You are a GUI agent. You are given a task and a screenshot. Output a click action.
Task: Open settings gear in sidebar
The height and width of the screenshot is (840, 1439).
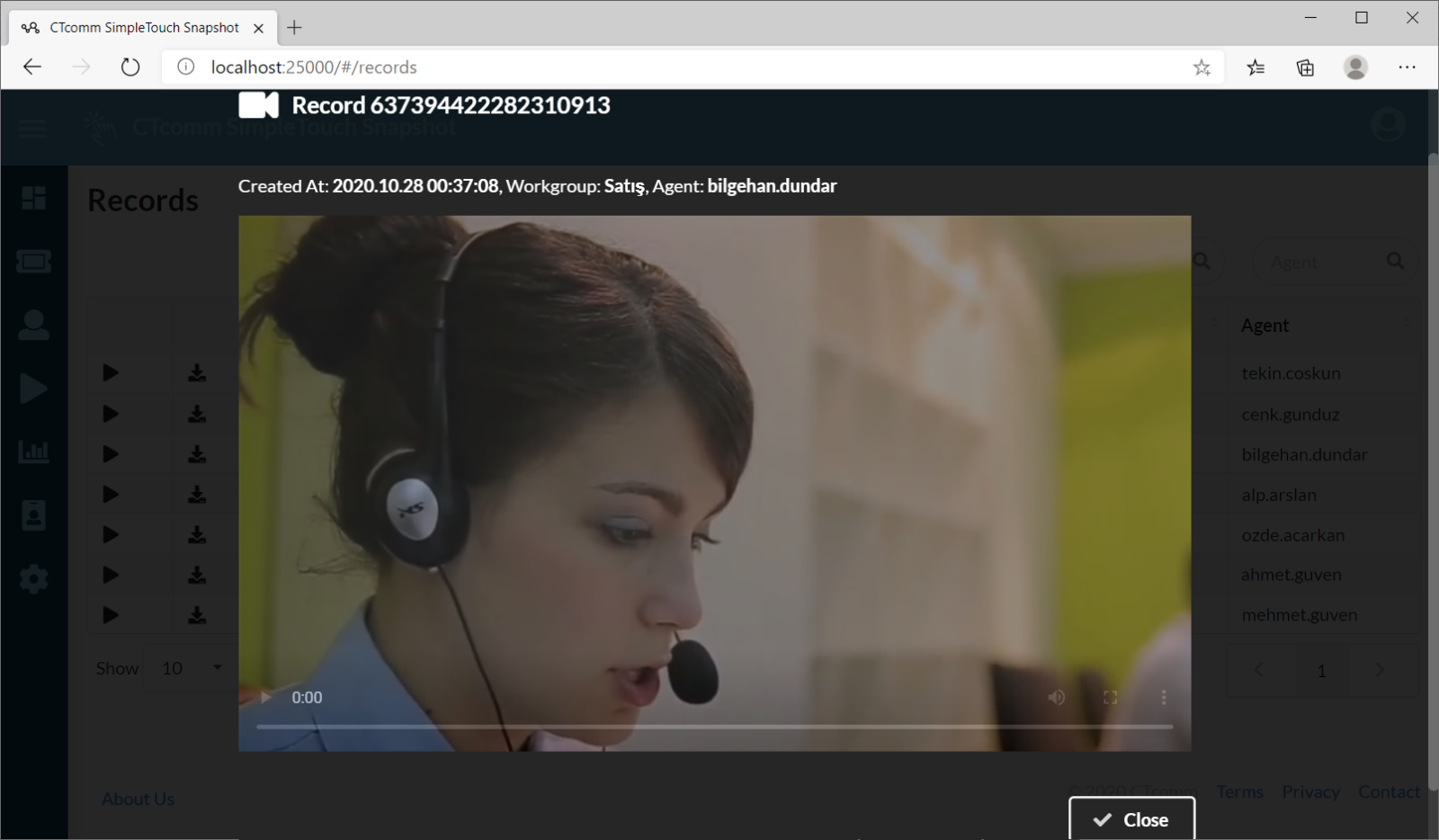point(34,578)
